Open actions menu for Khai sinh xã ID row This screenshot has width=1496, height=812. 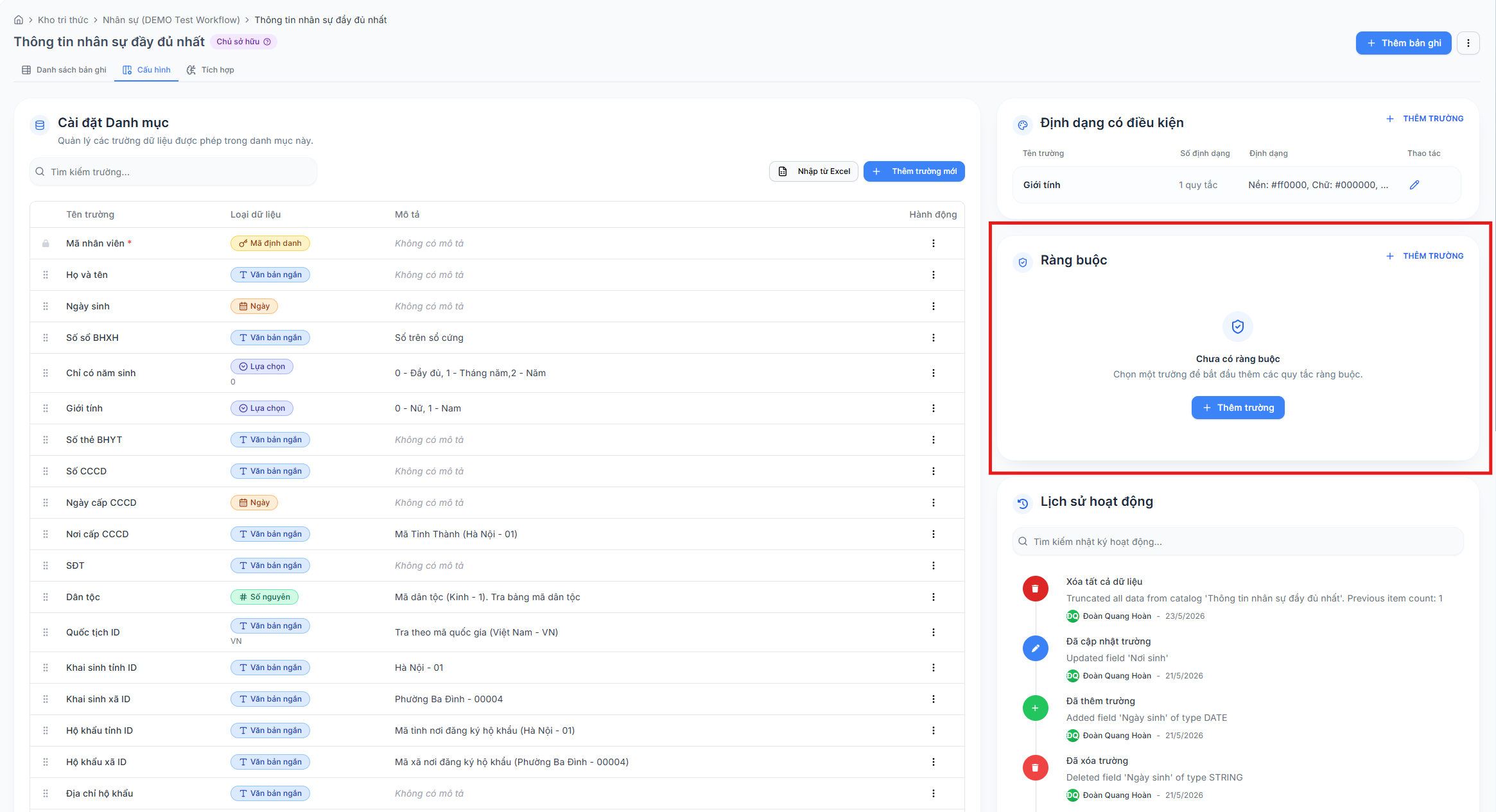934,699
